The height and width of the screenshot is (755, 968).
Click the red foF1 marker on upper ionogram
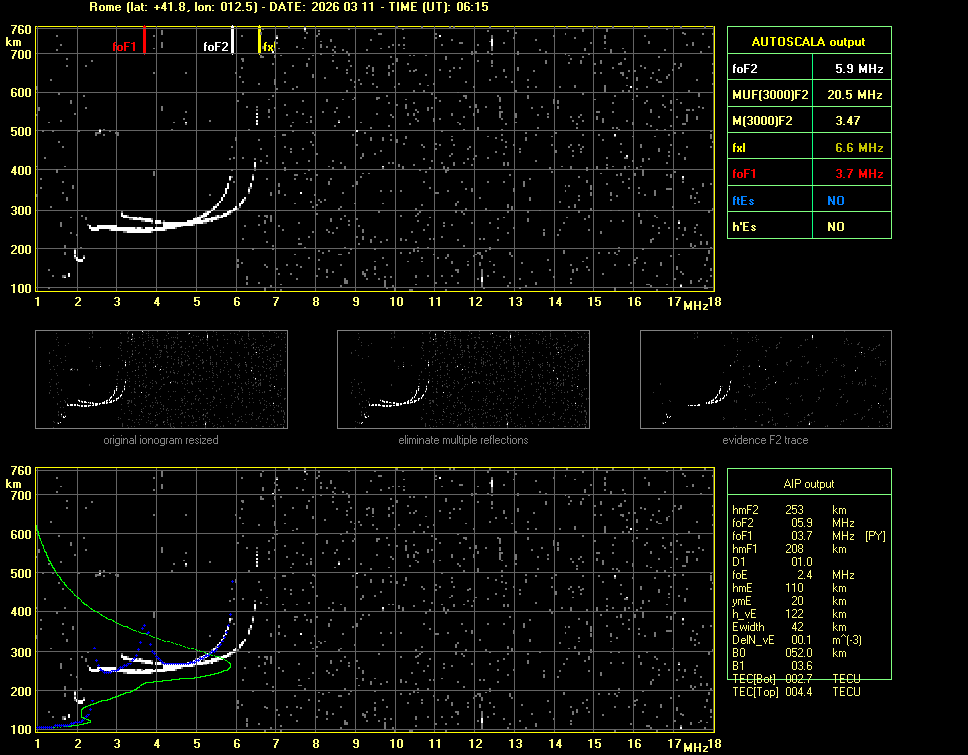pos(144,41)
